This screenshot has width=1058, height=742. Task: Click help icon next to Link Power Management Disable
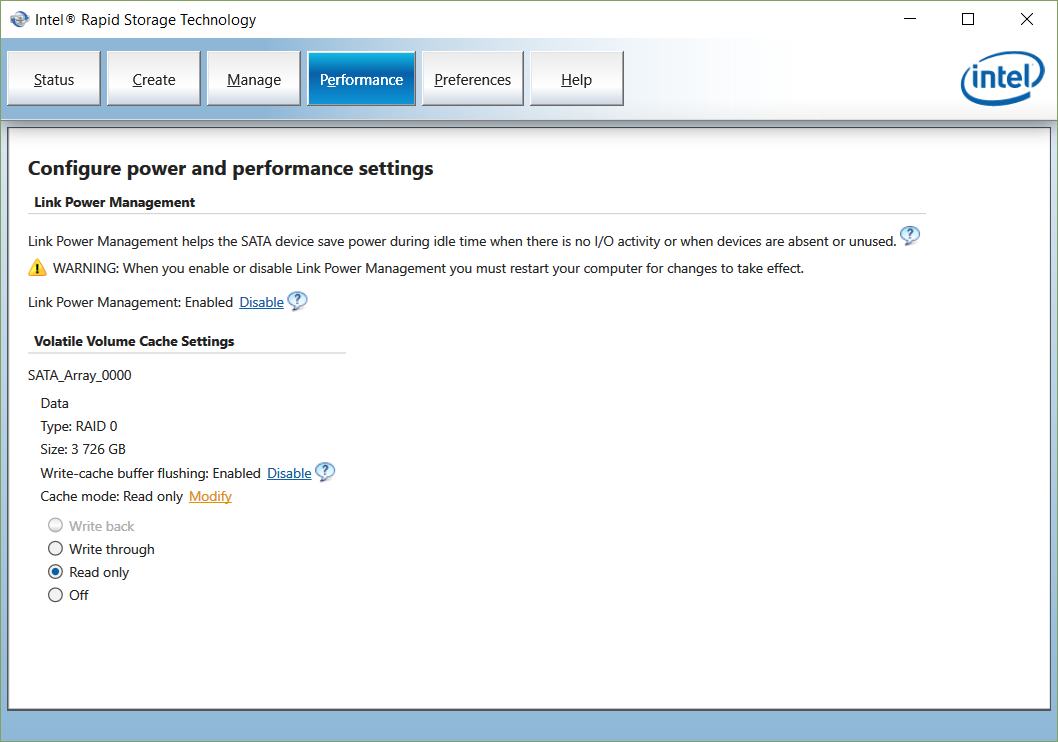[x=297, y=301]
